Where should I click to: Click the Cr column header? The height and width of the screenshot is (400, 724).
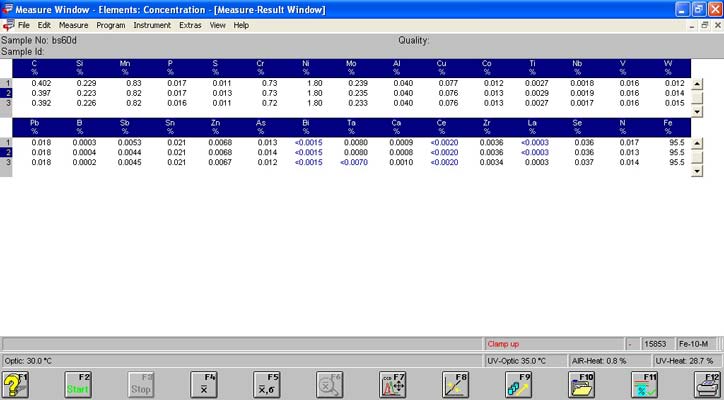click(260, 67)
